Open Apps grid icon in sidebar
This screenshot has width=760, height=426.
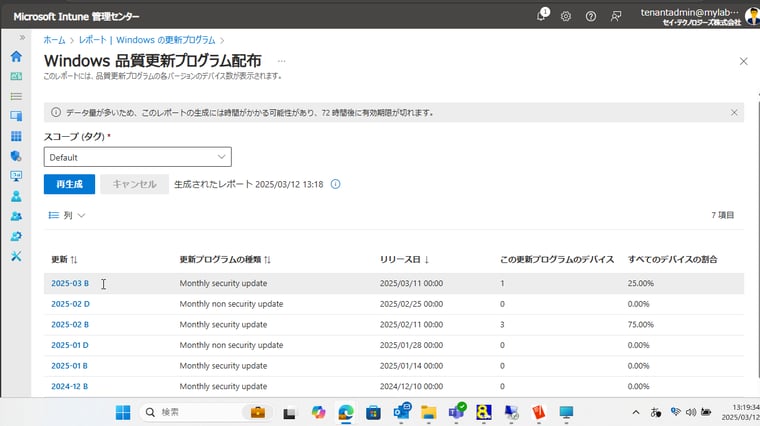coord(16,136)
